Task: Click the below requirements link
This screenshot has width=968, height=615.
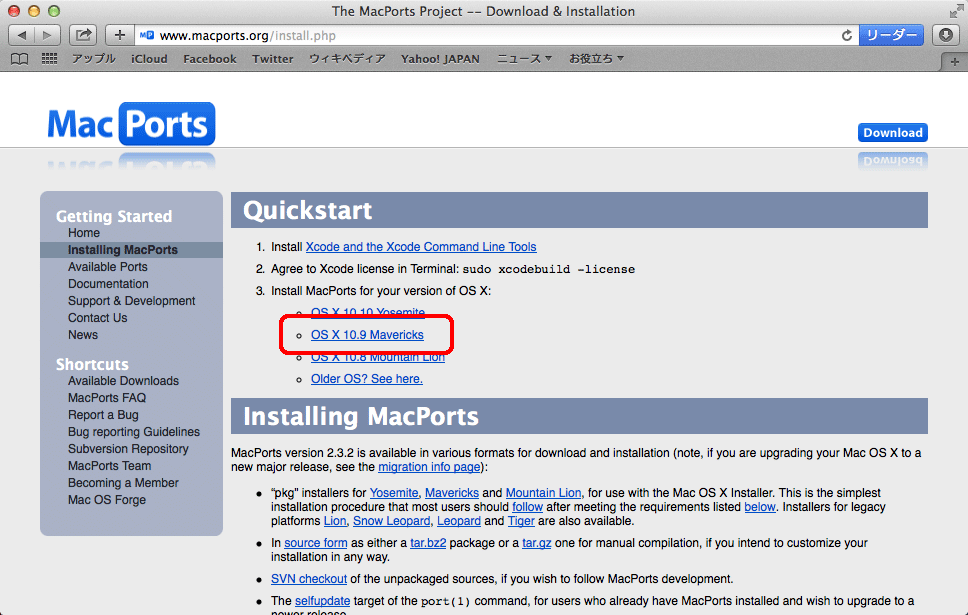Action: (759, 507)
